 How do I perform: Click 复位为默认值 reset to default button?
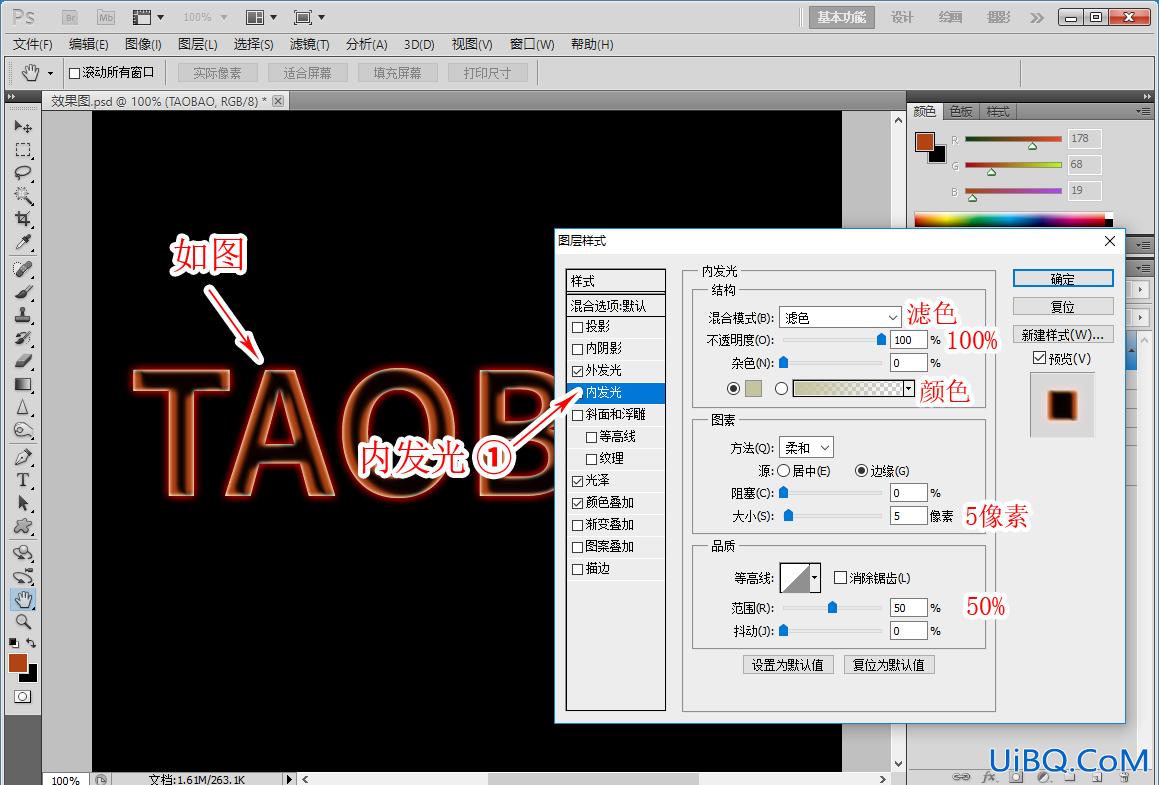coord(889,665)
